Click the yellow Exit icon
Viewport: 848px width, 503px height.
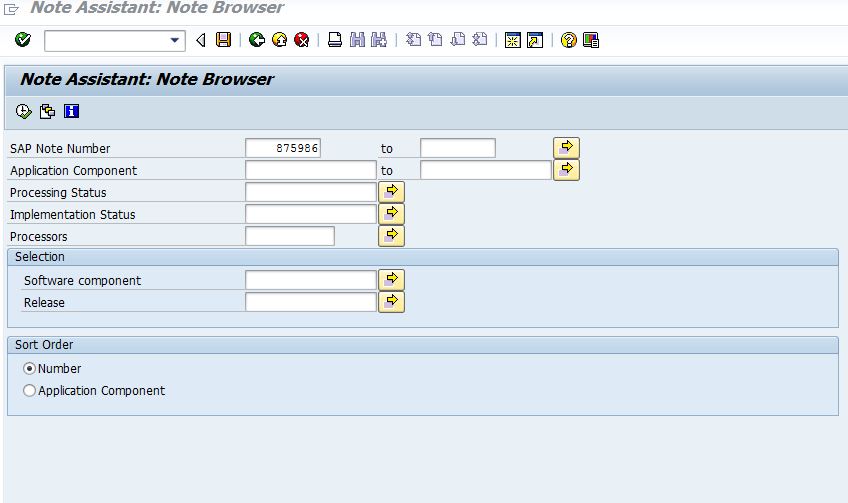[279, 40]
